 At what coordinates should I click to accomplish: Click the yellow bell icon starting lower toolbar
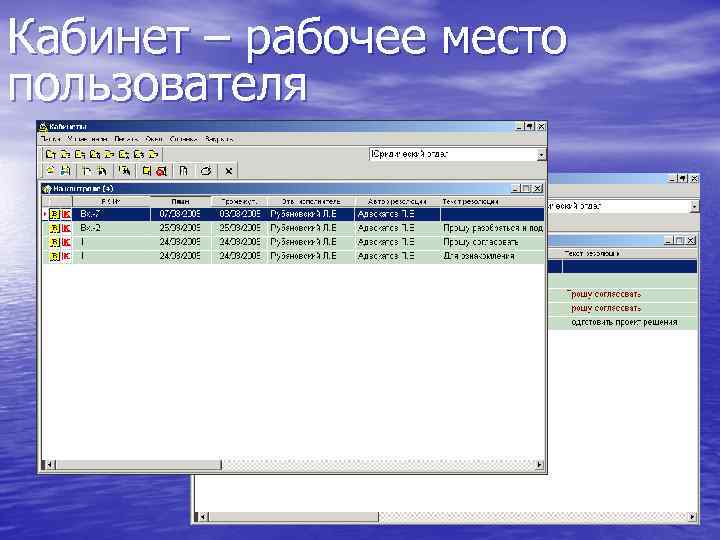(x=51, y=171)
